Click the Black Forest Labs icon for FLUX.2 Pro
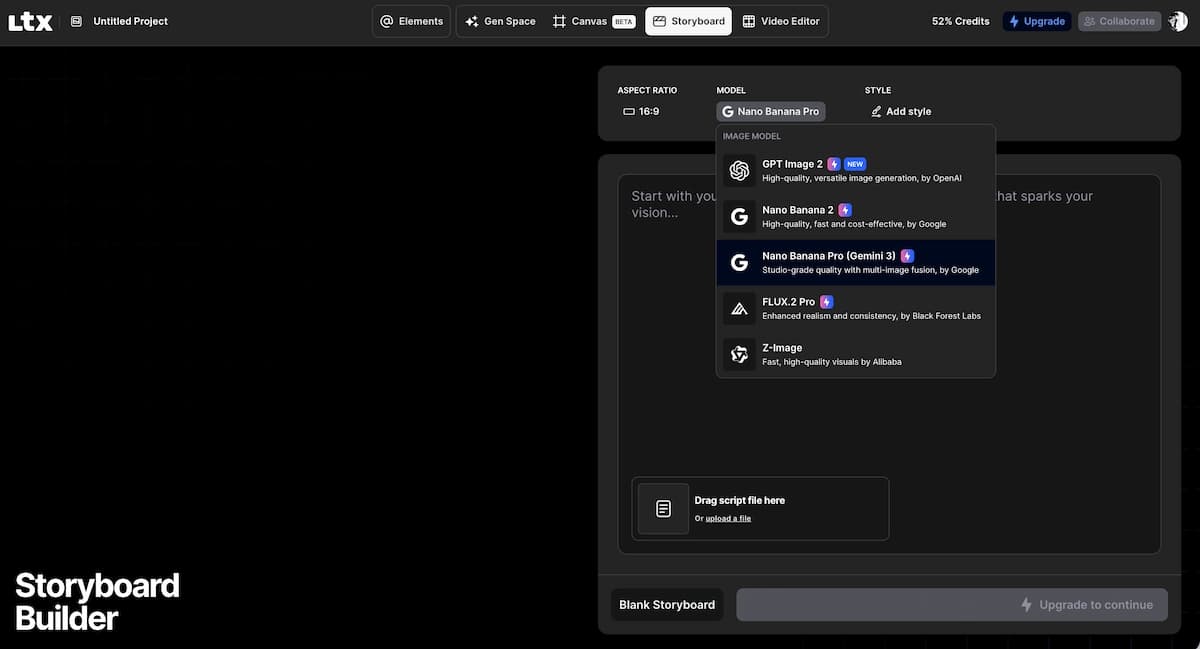Screen dimensions: 1200x649 pos(739,309)
